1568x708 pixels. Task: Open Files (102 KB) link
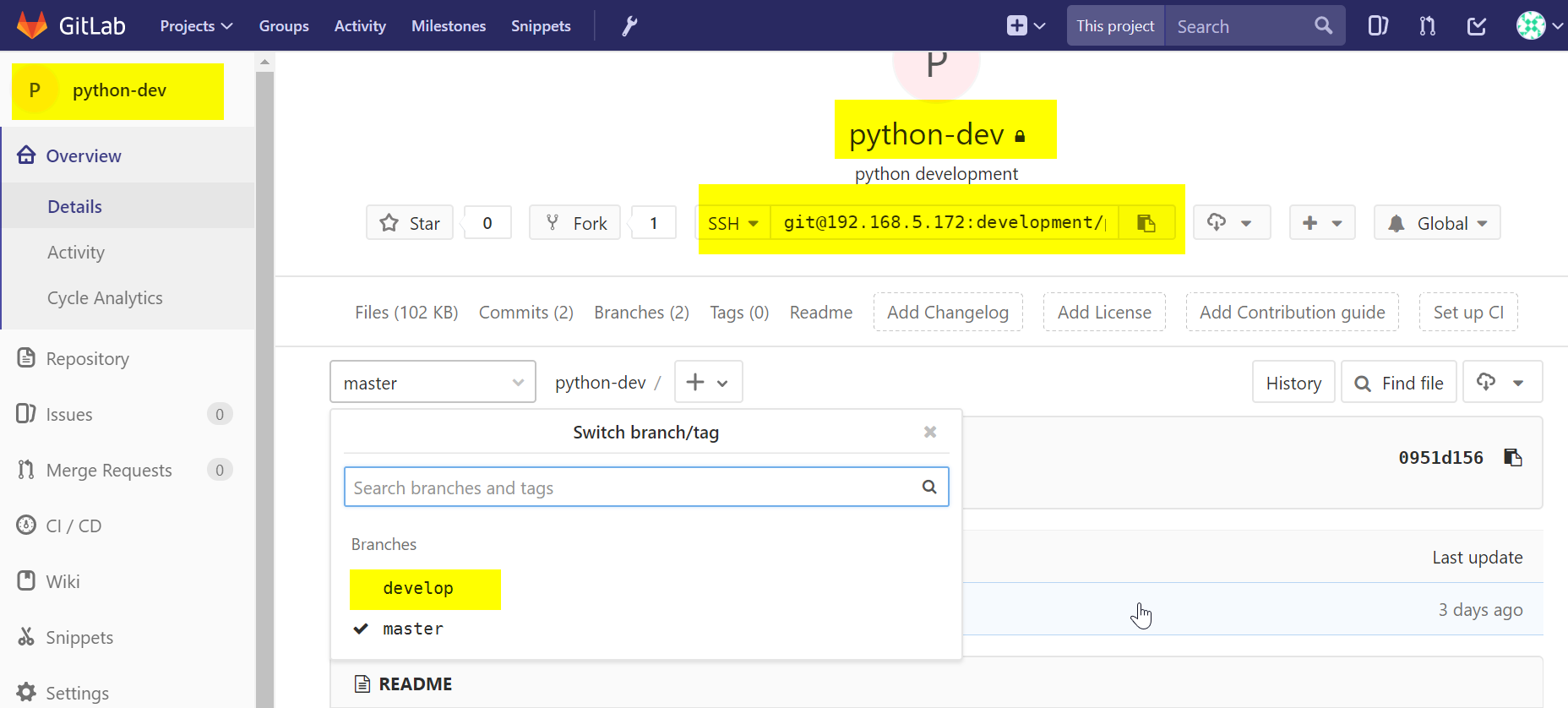406,313
